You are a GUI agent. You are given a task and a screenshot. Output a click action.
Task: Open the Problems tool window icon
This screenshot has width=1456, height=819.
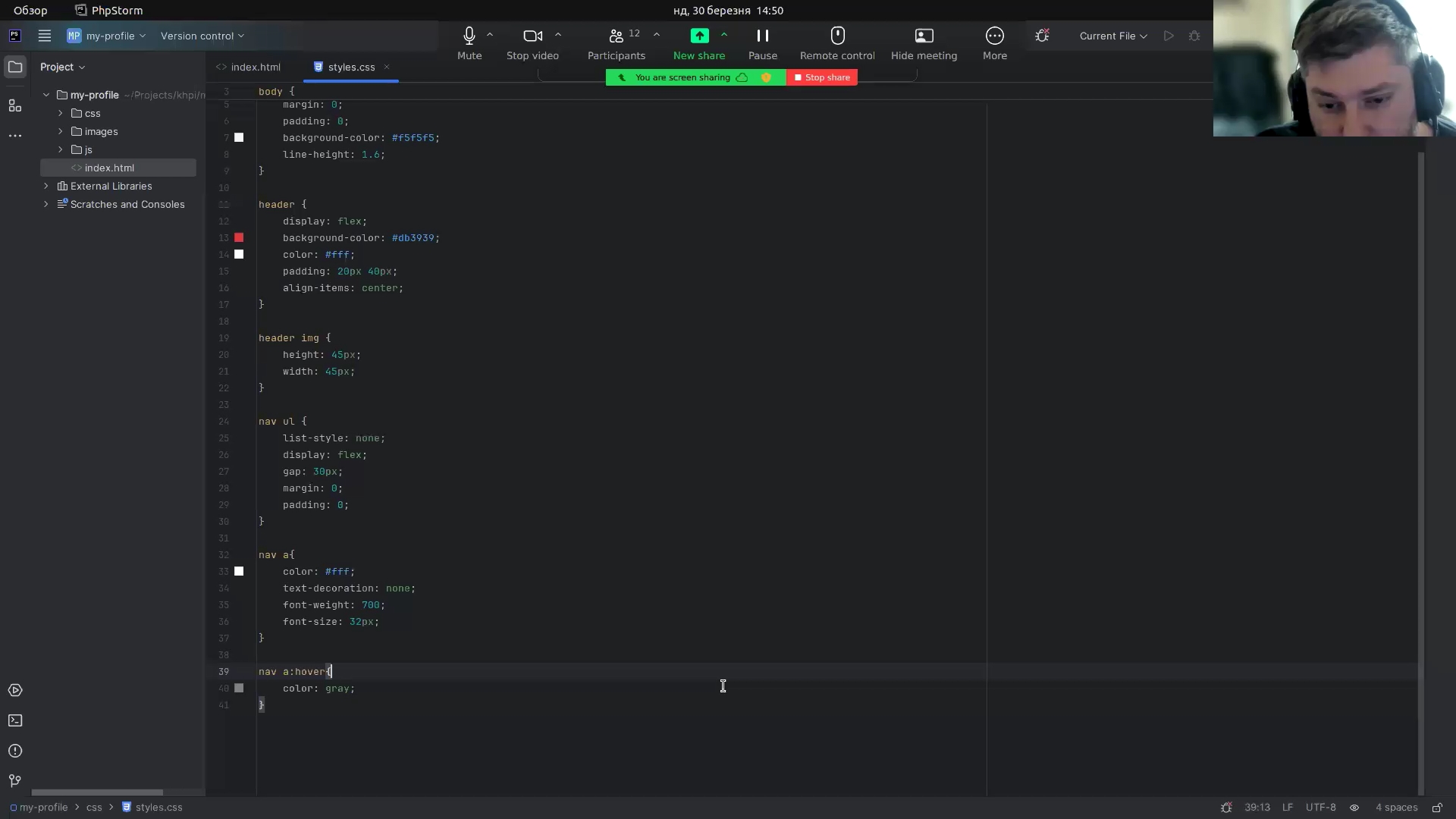(15, 751)
